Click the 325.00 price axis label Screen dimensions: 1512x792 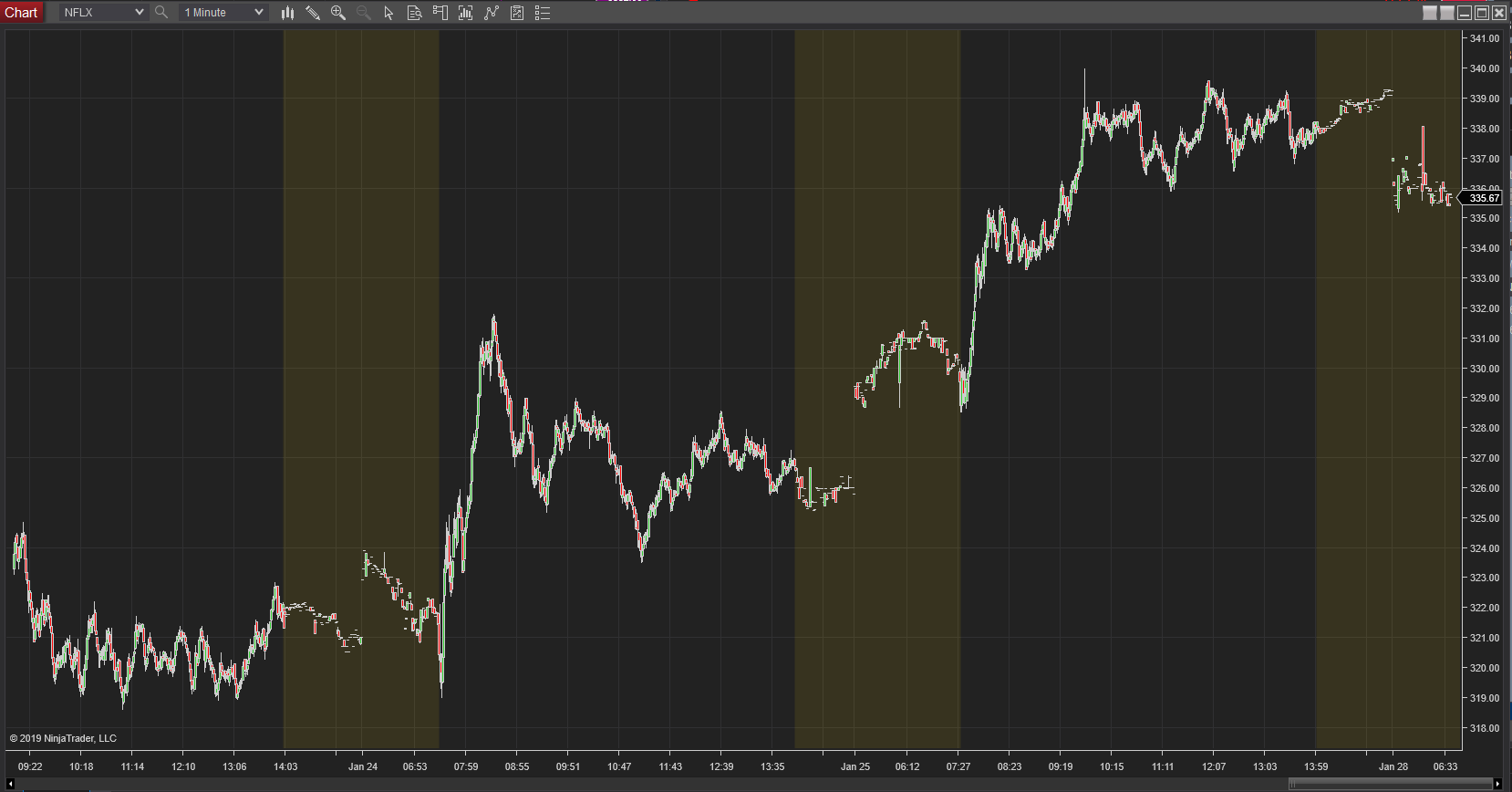coord(1485,518)
